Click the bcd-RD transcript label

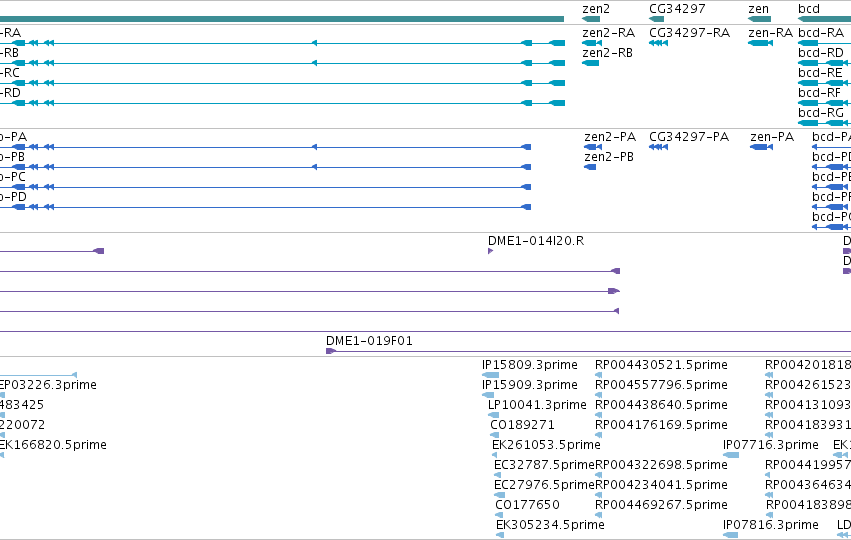821,53
